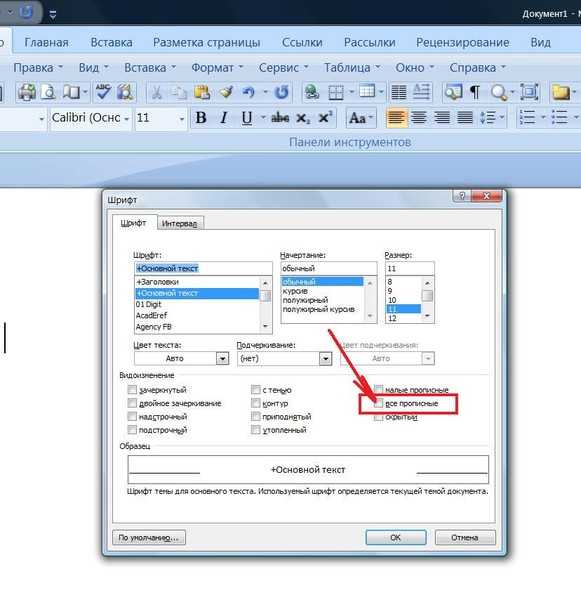Click the 'По умолчанию...' button
Viewport: 581px width, 600px height.
pyautogui.click(x=149, y=537)
